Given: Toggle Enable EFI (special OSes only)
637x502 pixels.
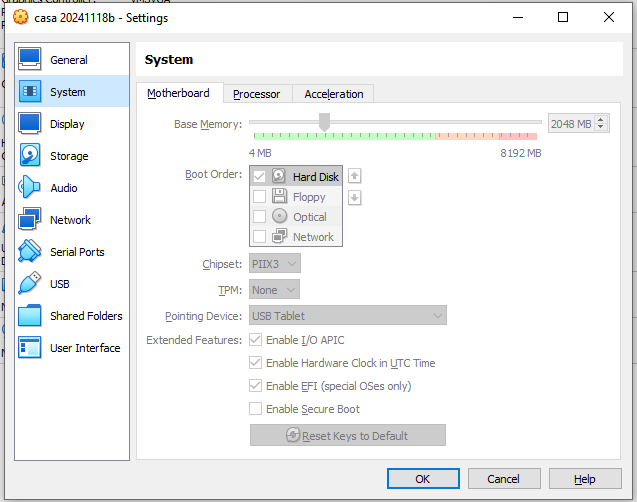Looking at the screenshot, I should 255,385.
